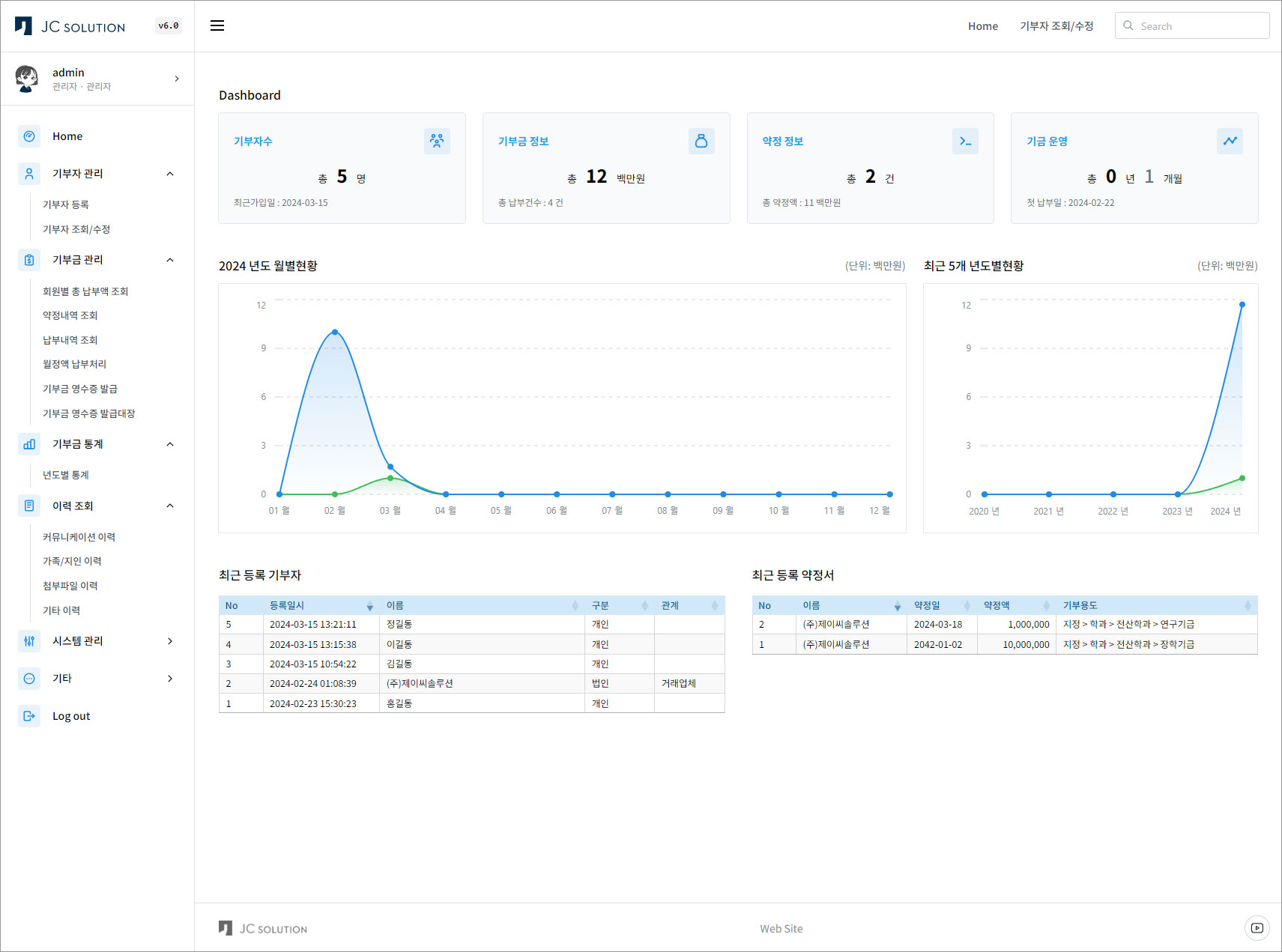Click the video icon in footer
This screenshot has width=1282, height=952.
pos(1257,928)
